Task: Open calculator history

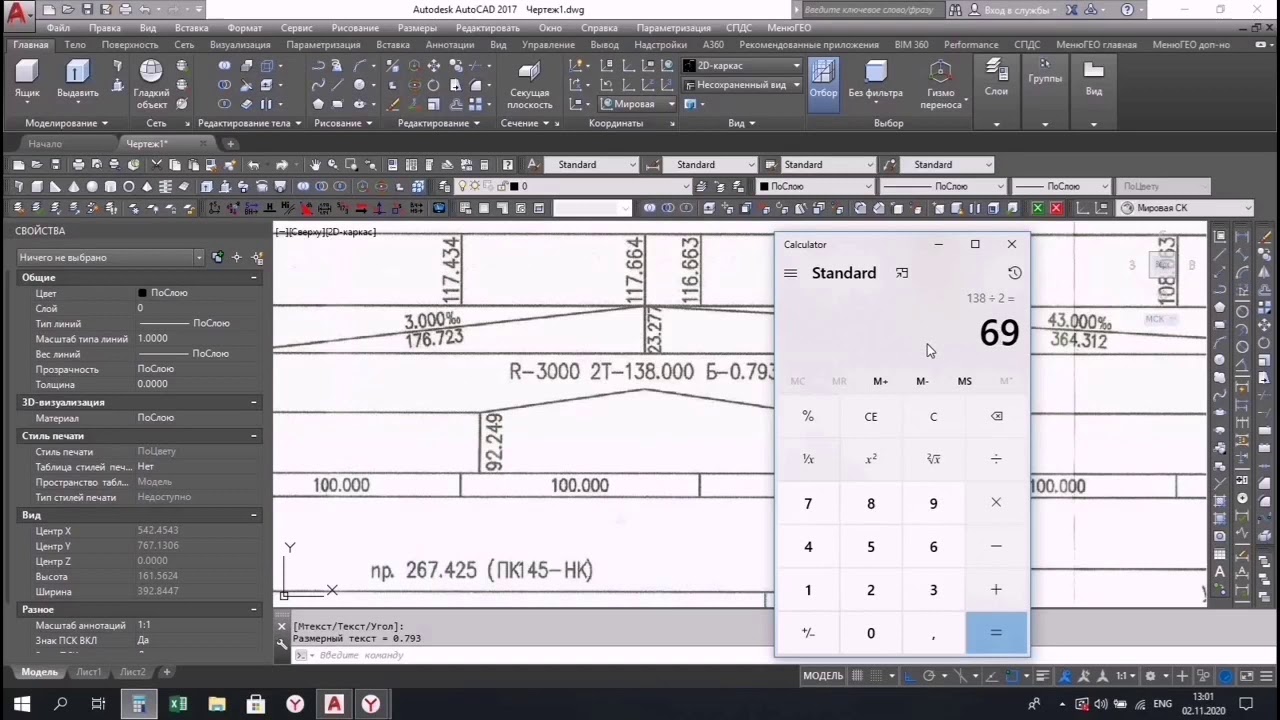Action: [x=1014, y=273]
